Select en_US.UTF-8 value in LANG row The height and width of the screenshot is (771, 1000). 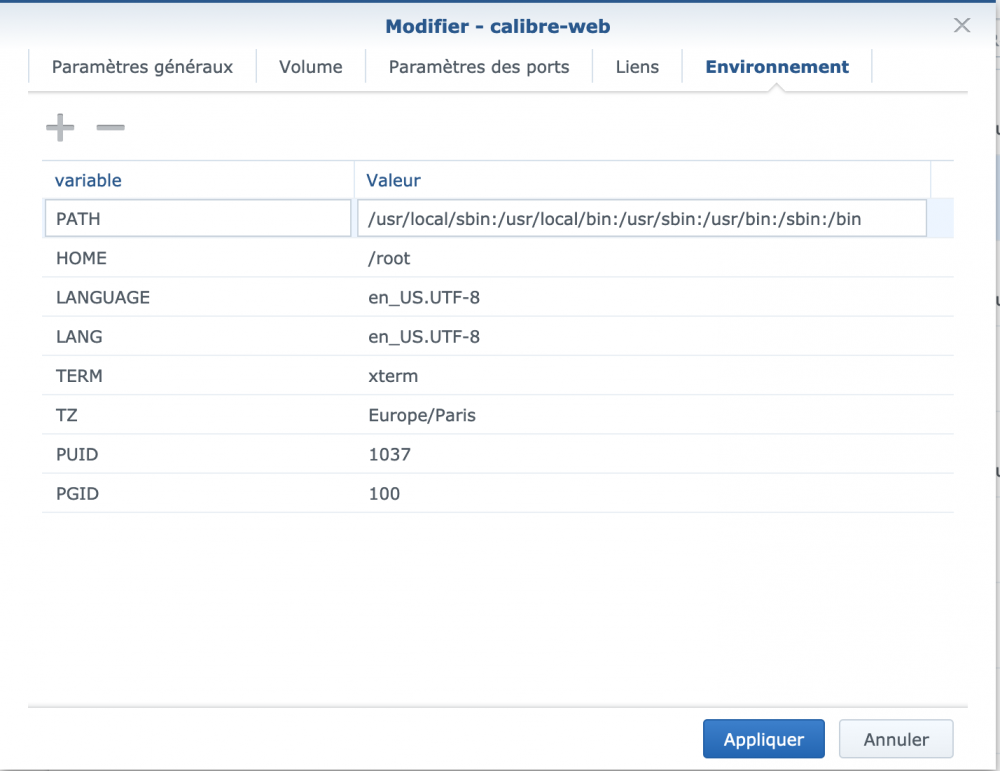click(424, 337)
